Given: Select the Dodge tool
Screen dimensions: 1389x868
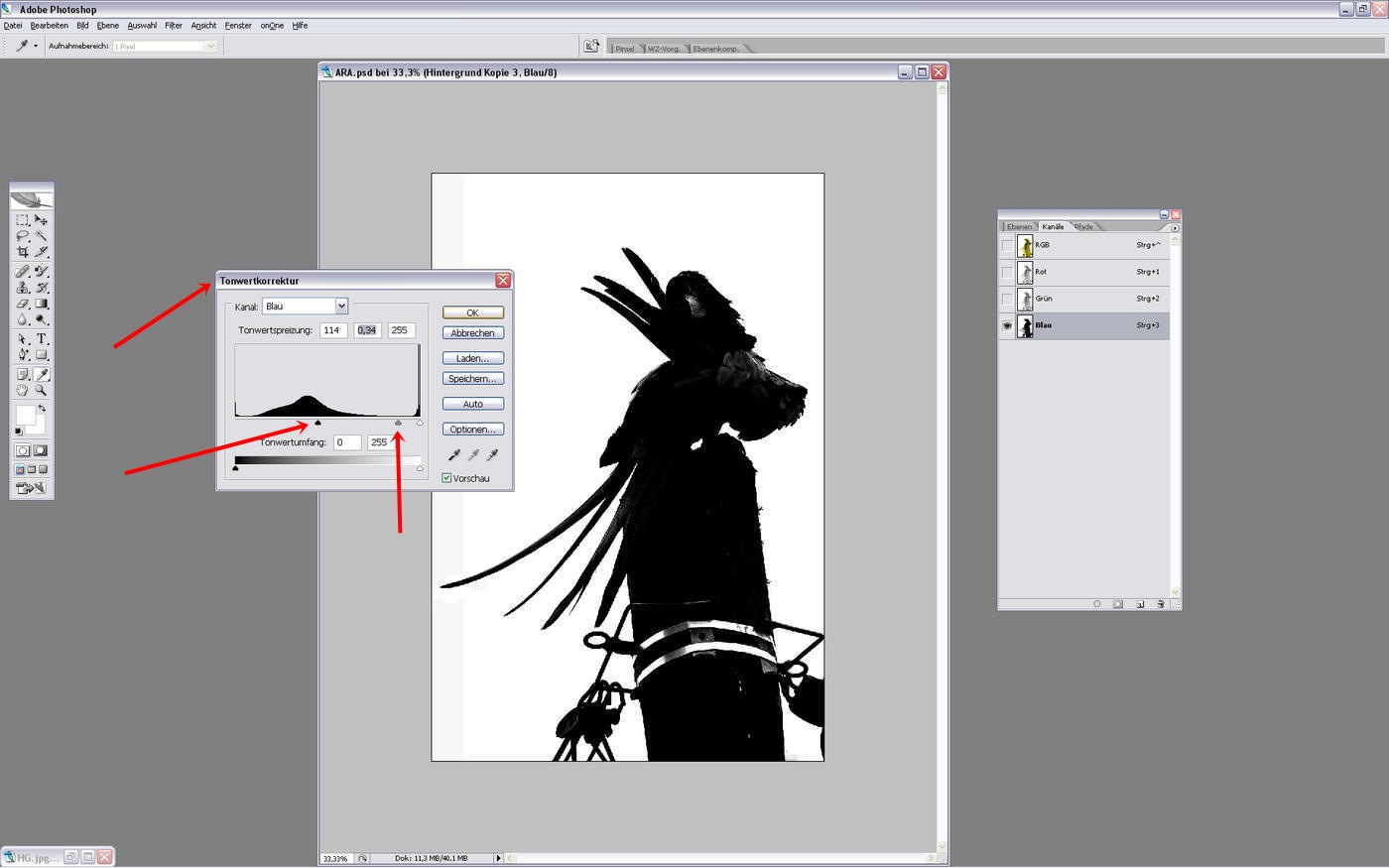Looking at the screenshot, I should [x=41, y=319].
